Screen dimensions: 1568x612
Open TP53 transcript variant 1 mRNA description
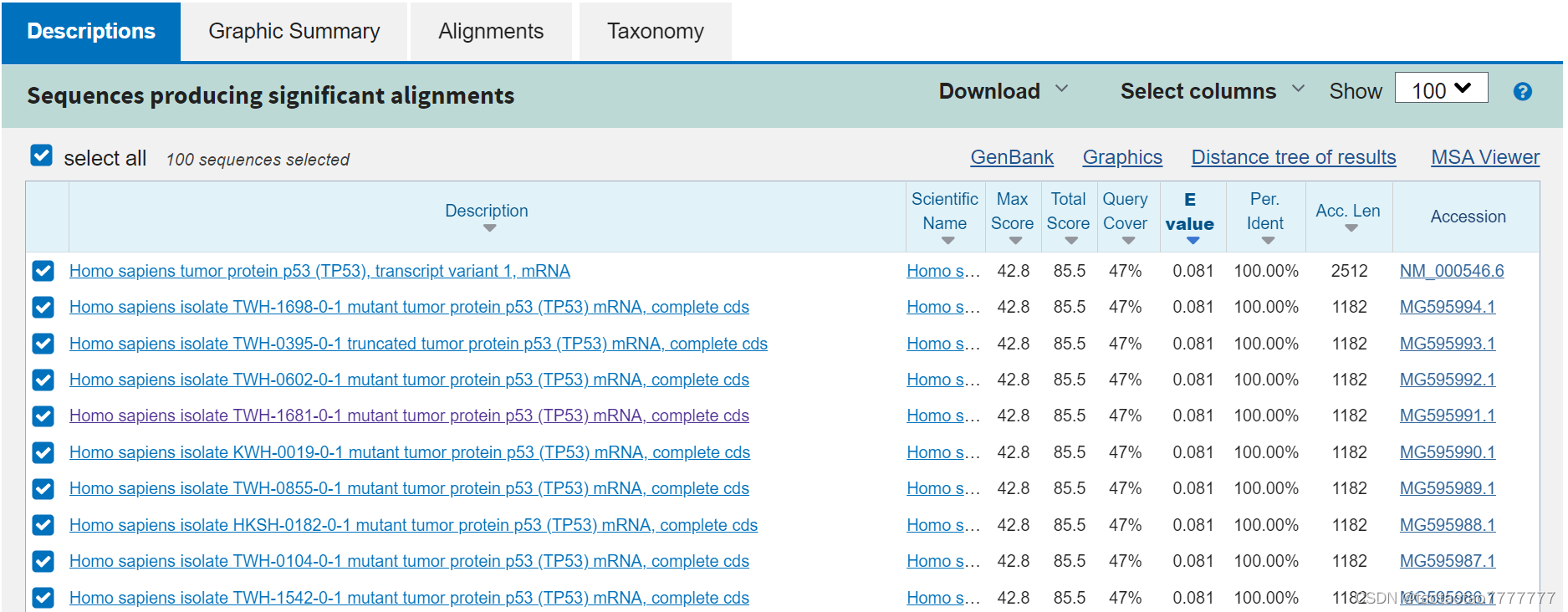pos(319,271)
